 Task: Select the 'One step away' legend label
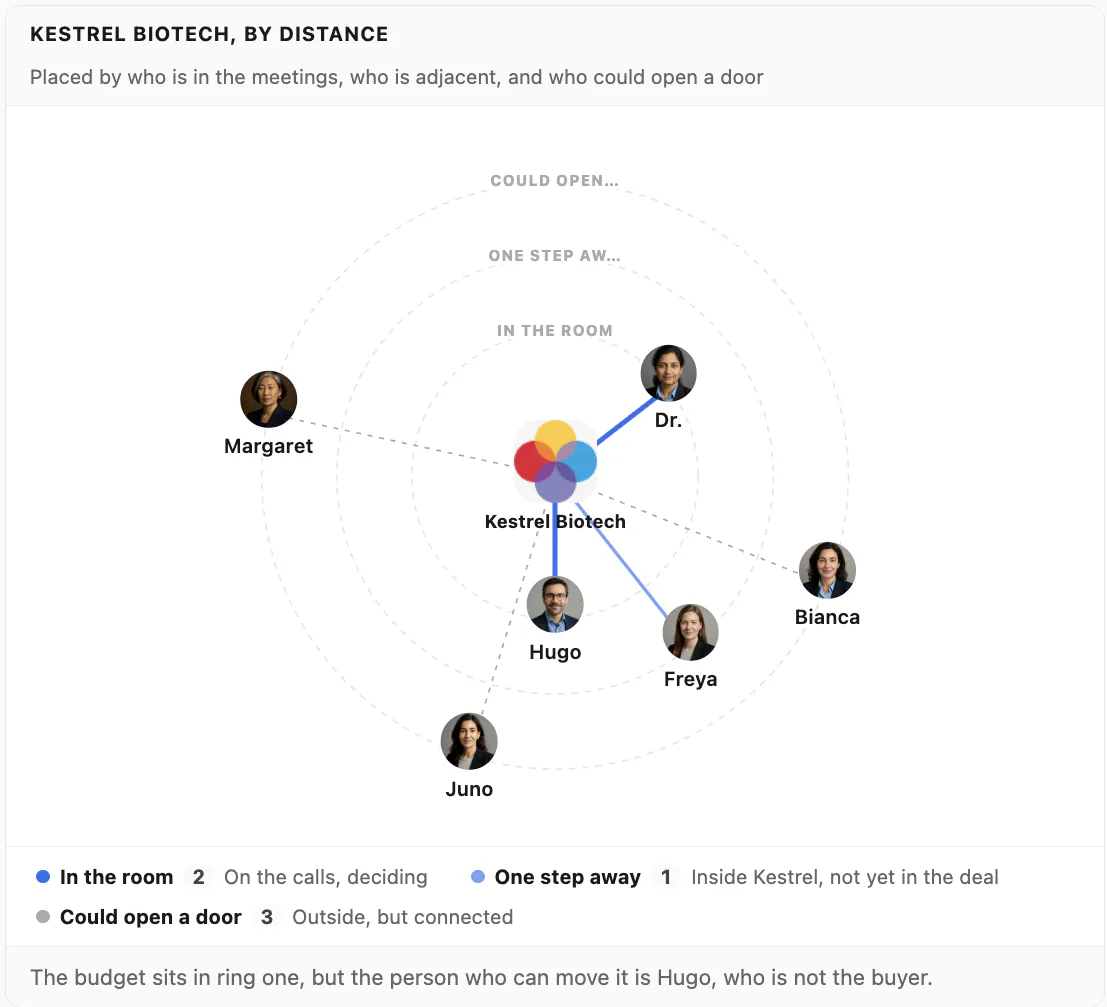click(568, 876)
